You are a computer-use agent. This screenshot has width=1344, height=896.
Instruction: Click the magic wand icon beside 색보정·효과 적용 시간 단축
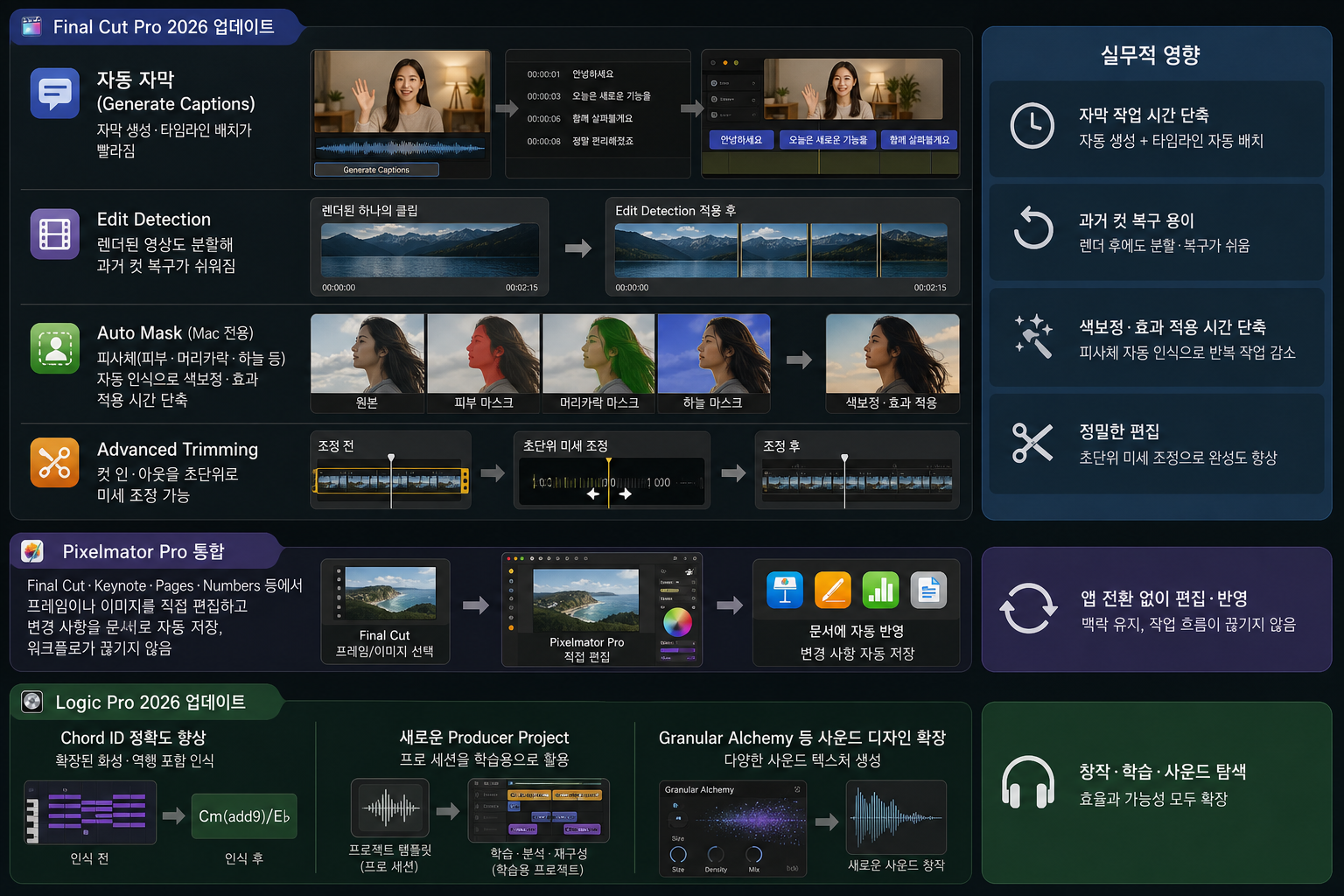(x=1032, y=336)
